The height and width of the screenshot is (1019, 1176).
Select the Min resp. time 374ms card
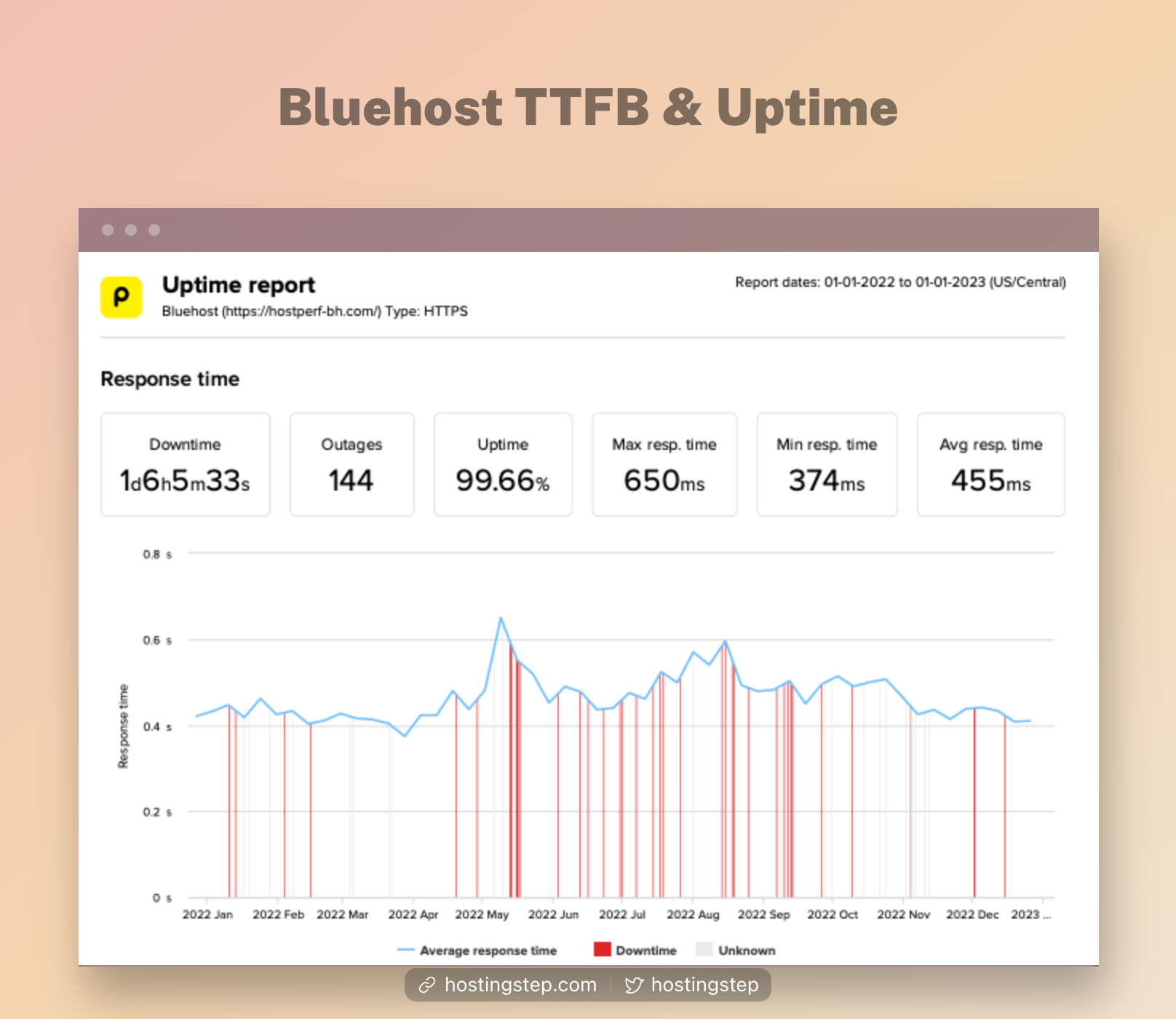[x=827, y=464]
